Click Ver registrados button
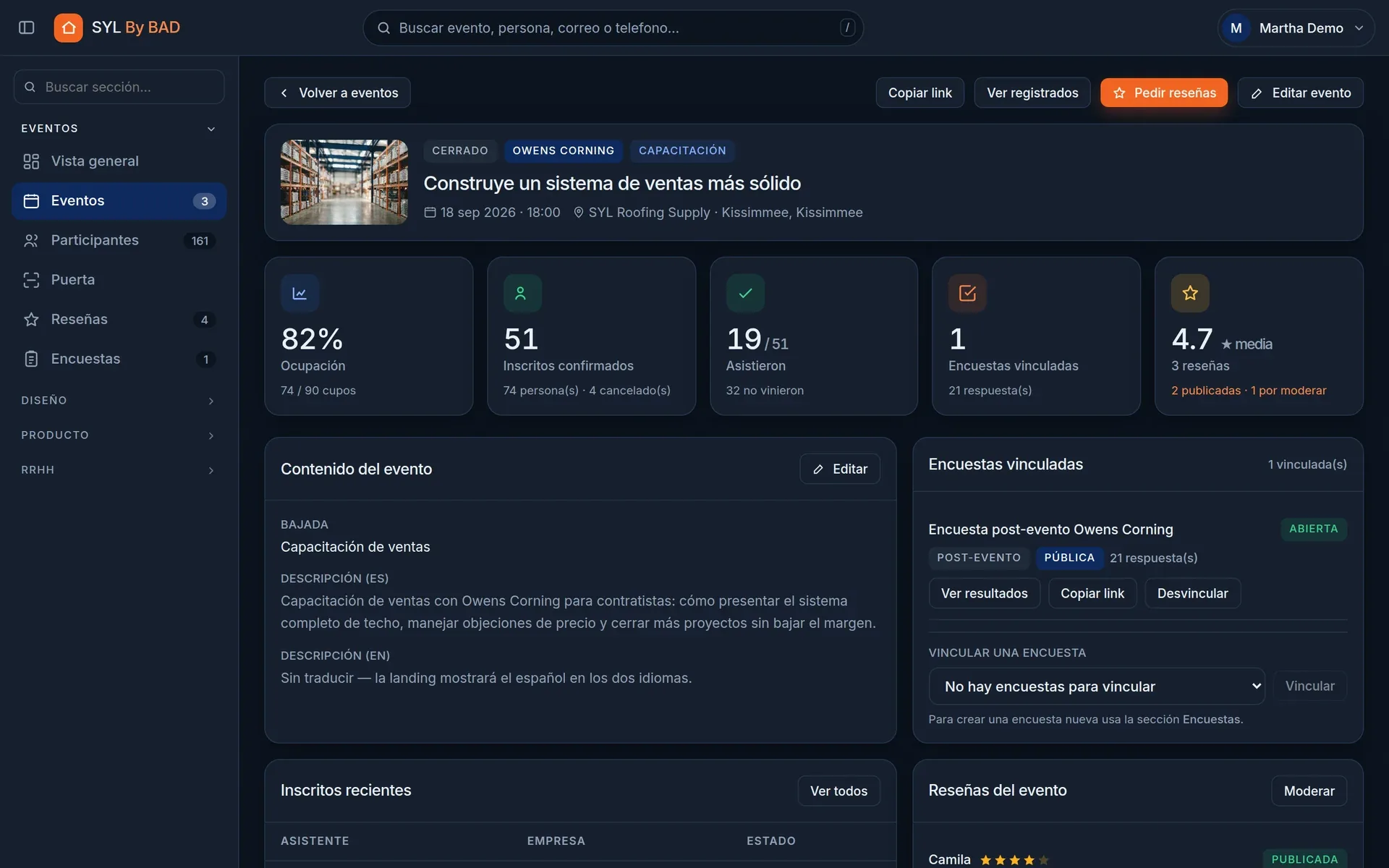Image resolution: width=1389 pixels, height=868 pixels. tap(1032, 93)
